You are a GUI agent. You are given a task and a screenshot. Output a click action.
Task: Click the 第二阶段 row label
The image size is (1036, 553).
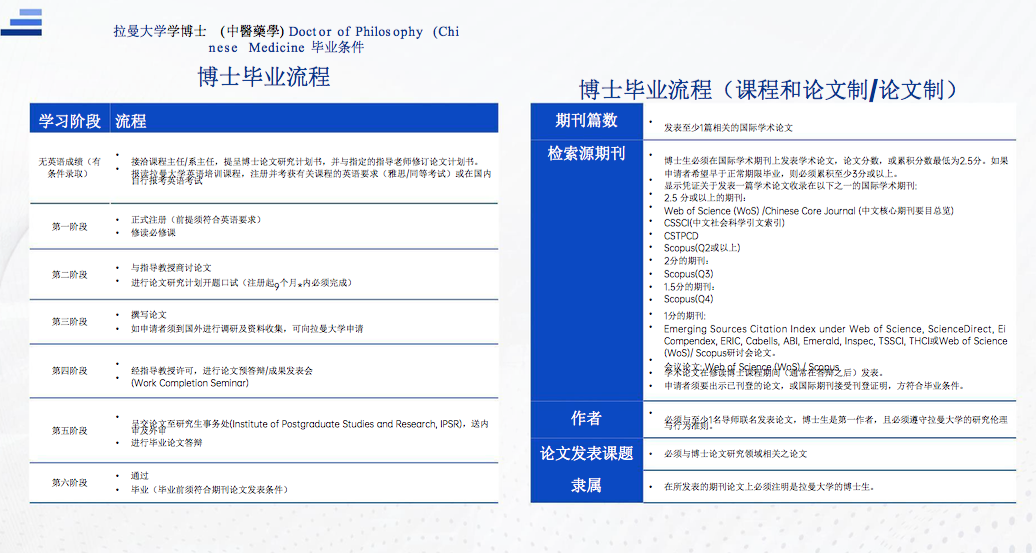[69, 274]
